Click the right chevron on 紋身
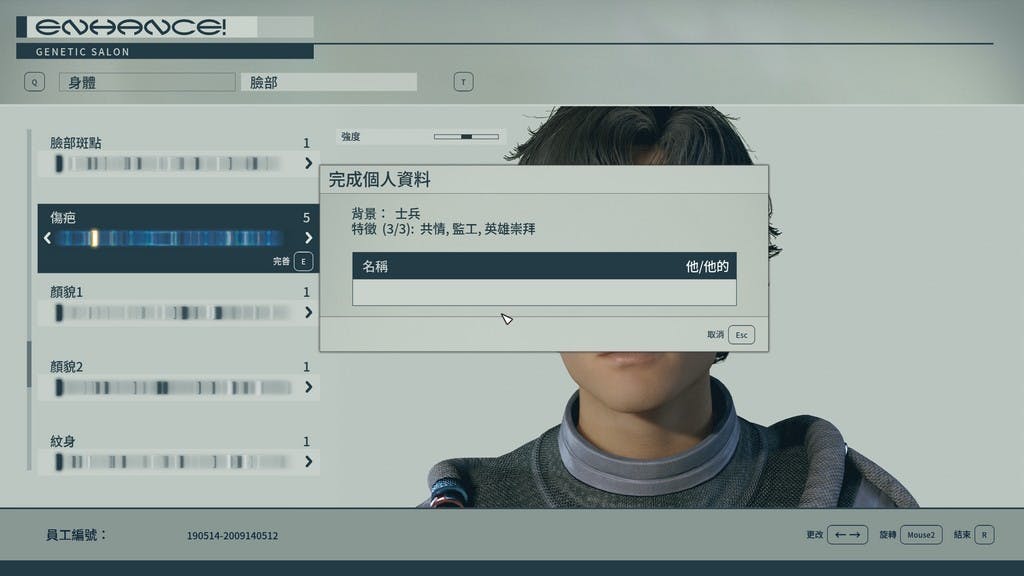 click(308, 462)
